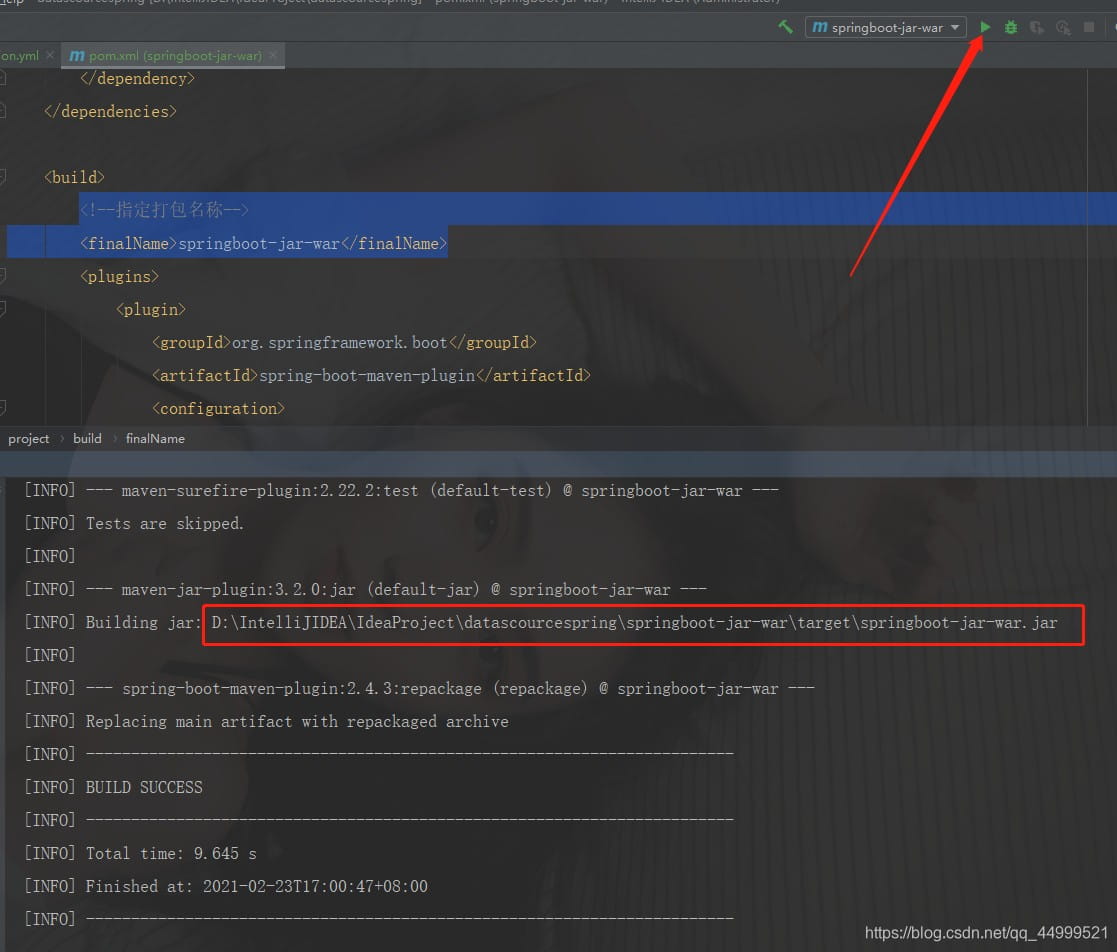Click the 'BUILD SUCCESS' console line
Screen dimensions: 1117x952
(x=144, y=787)
